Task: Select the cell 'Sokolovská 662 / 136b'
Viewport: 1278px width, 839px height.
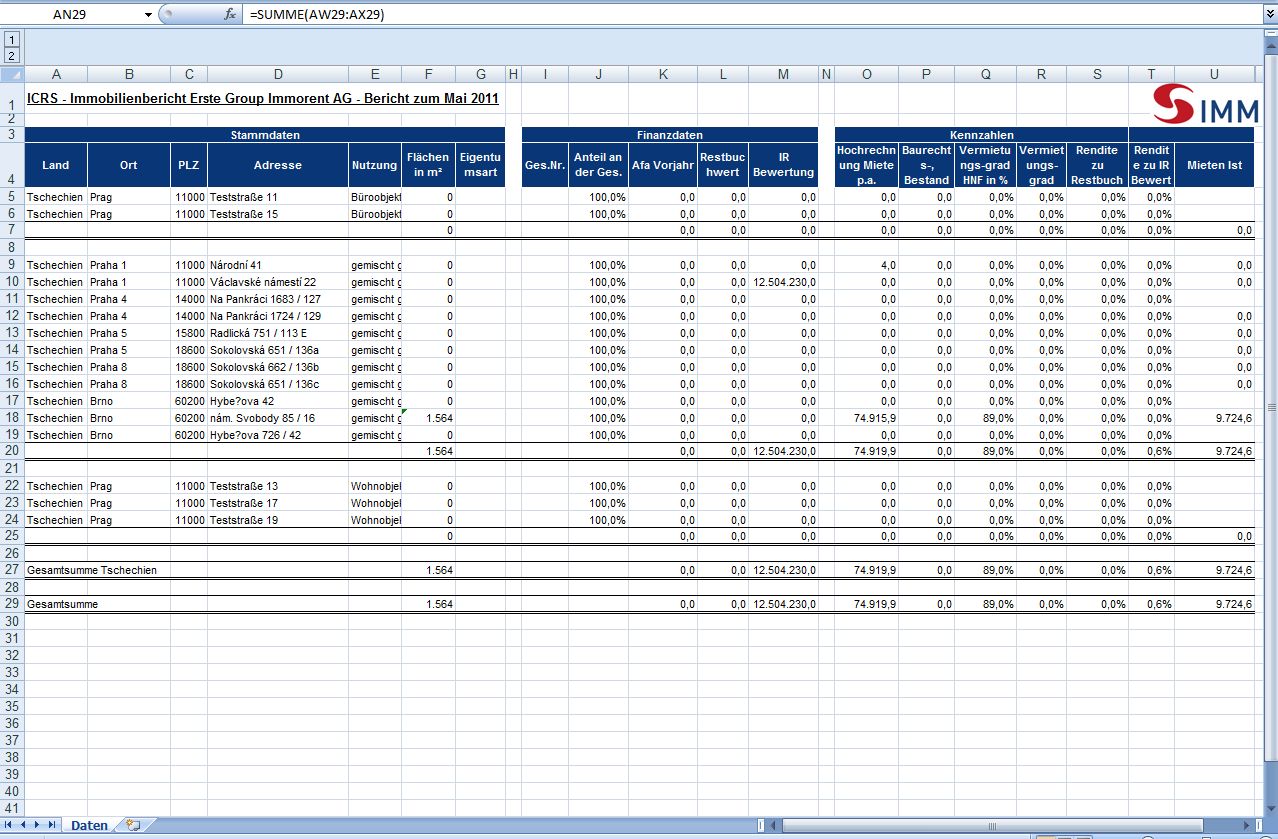Action: point(278,367)
